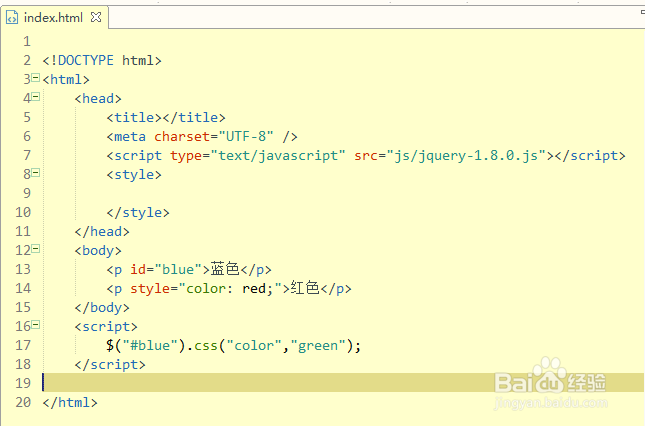This screenshot has height=426, width=645.
Task: Close the index.html tab
Action: (96, 17)
